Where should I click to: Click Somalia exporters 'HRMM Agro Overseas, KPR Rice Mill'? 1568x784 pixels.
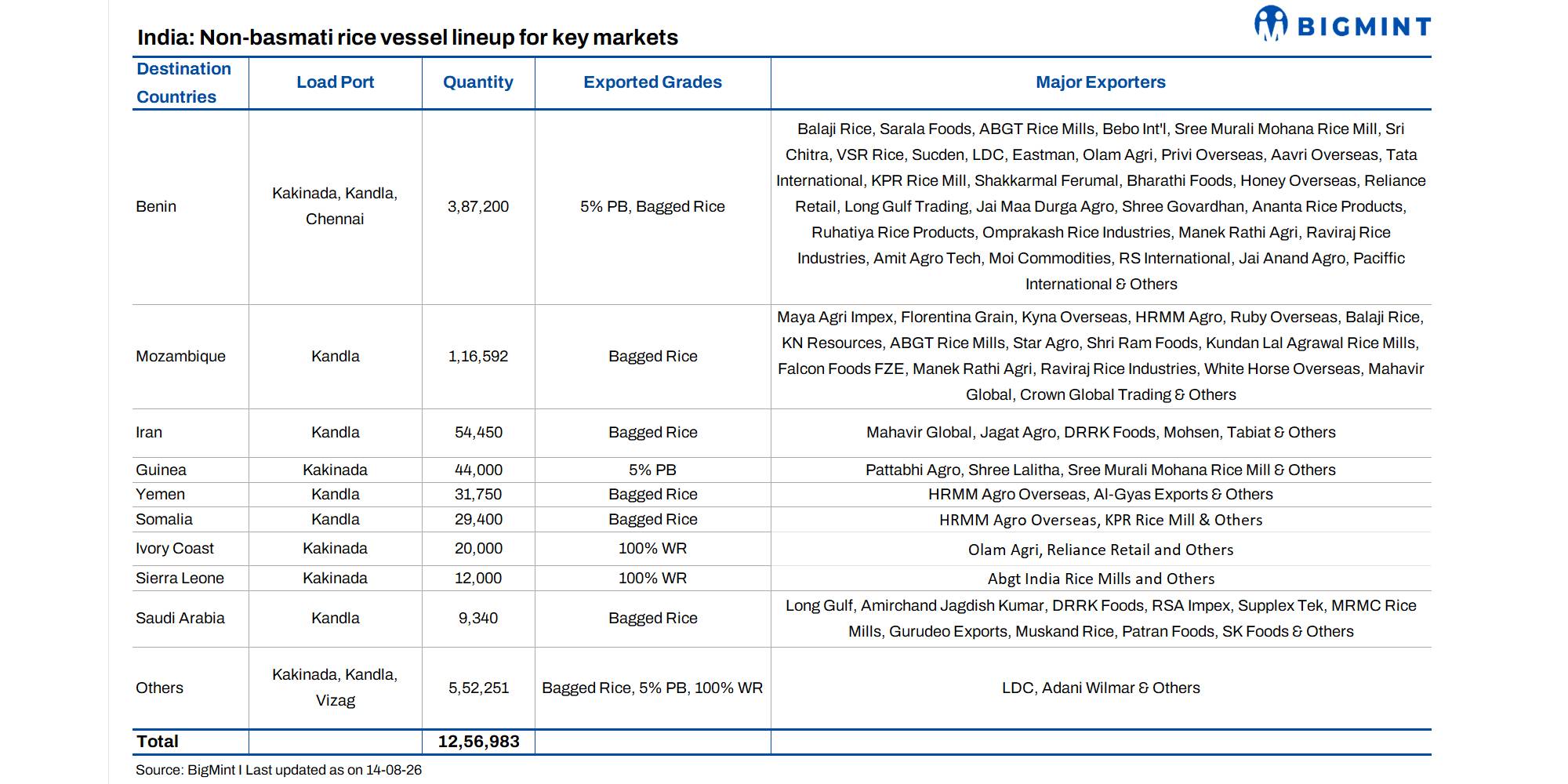pyautogui.click(x=1101, y=520)
